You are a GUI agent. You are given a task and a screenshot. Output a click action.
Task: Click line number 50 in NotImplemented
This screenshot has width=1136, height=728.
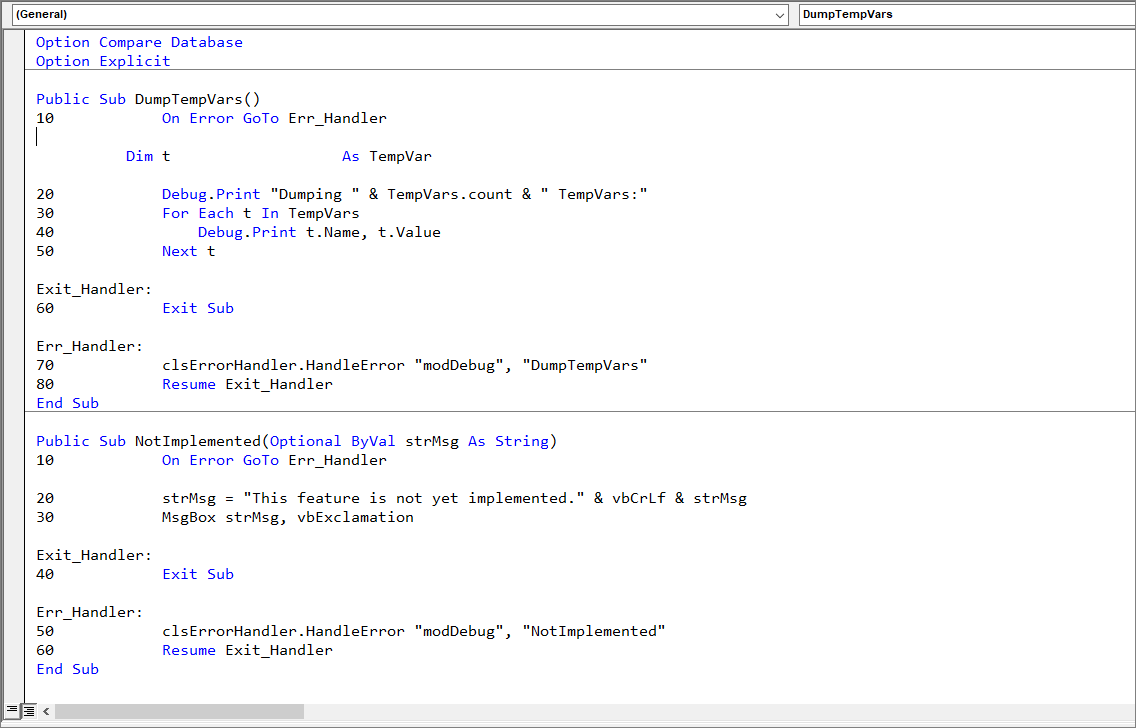[45, 631]
